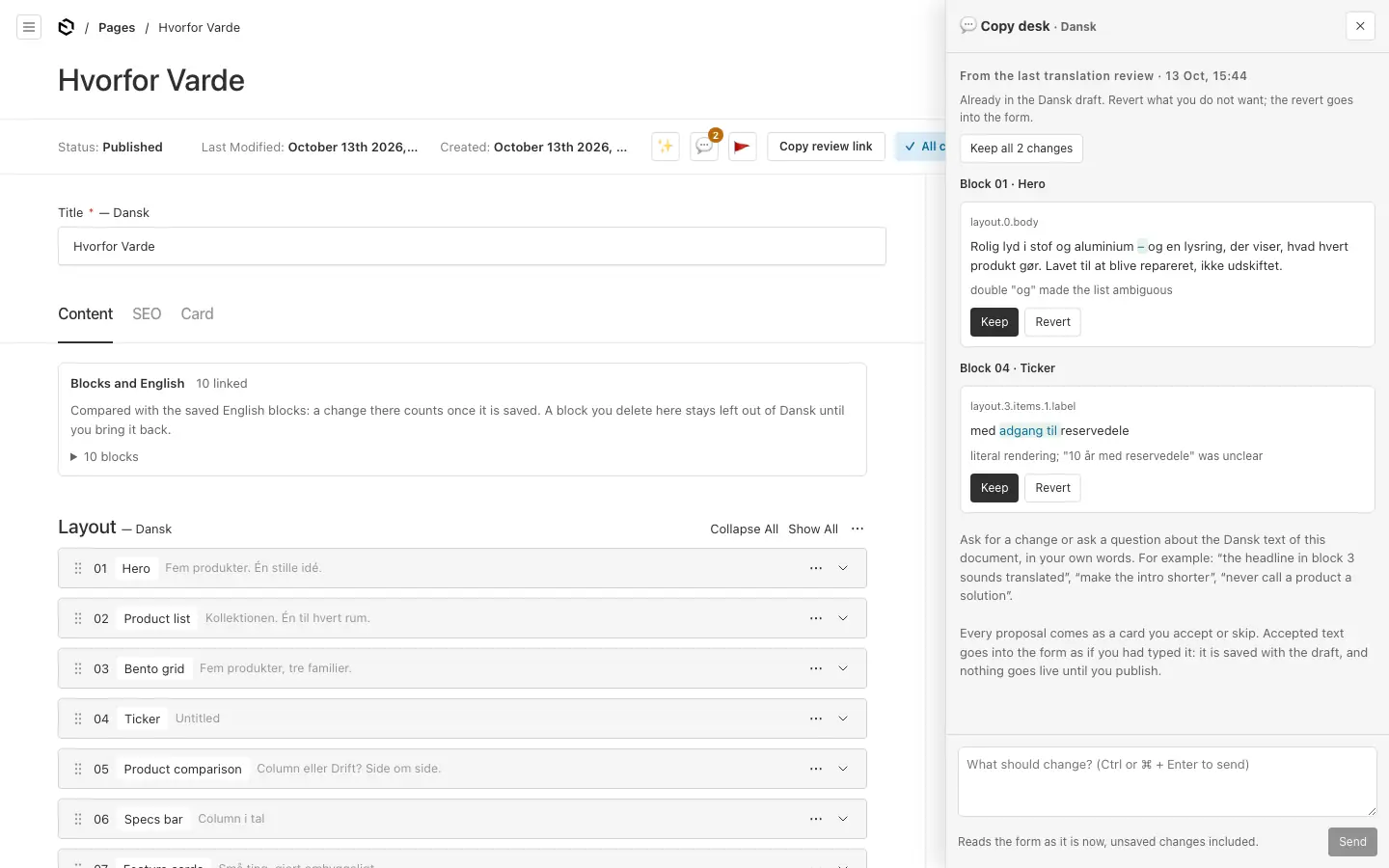Expand the Product comparison block chevron
Viewport: 1389px width, 868px height.
pyautogui.click(x=843, y=769)
